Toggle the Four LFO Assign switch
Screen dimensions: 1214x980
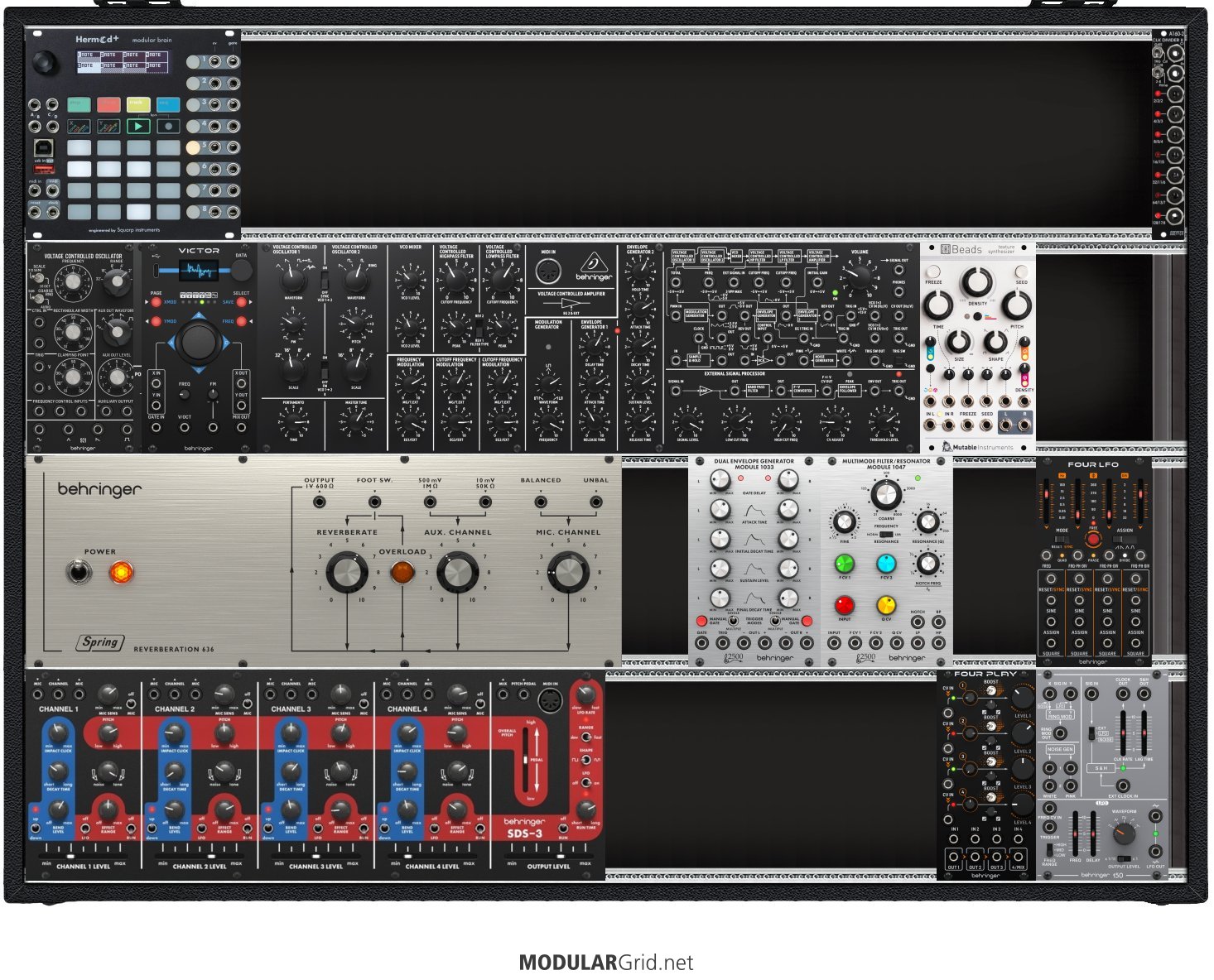[1124, 540]
